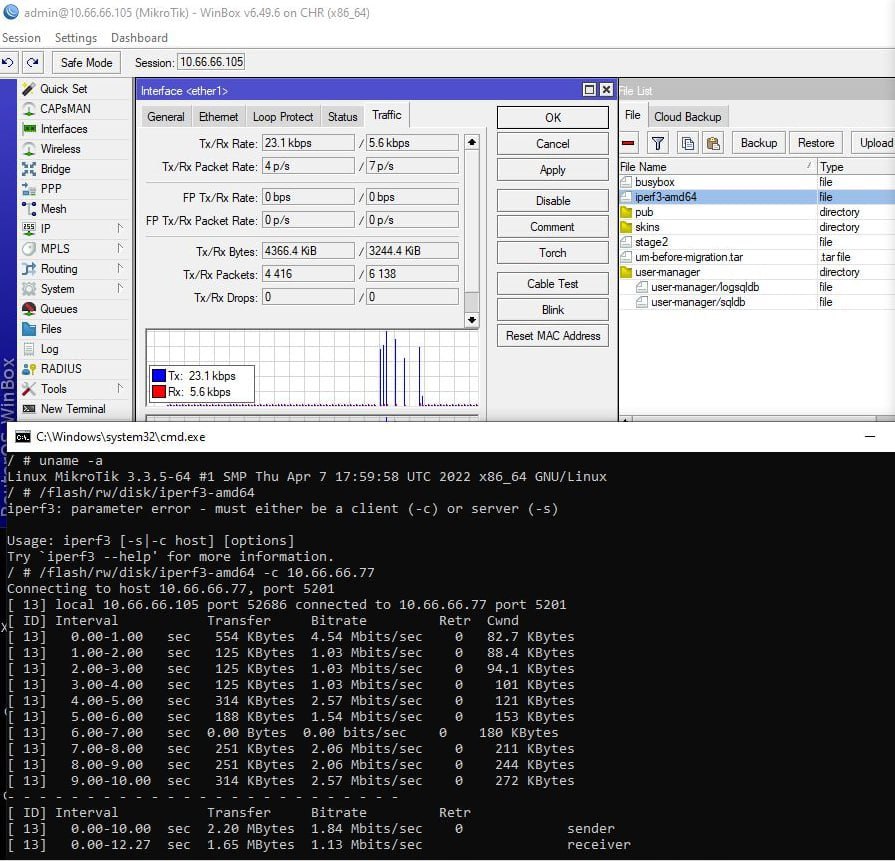Open Quick Set from sidebar
Screen dimensions: 895x861
pos(63,88)
